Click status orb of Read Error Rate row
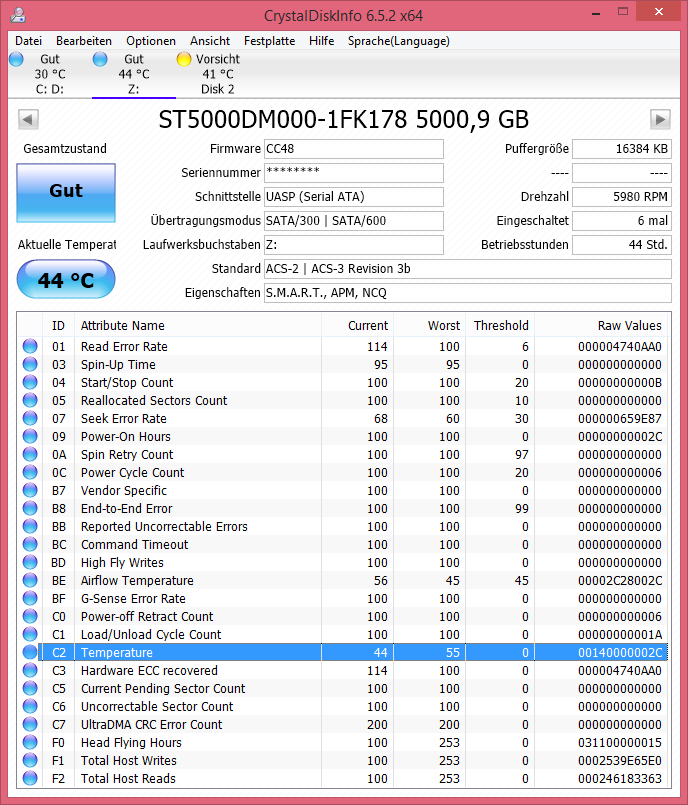Viewport: 688px width, 805px height. pos(30,346)
